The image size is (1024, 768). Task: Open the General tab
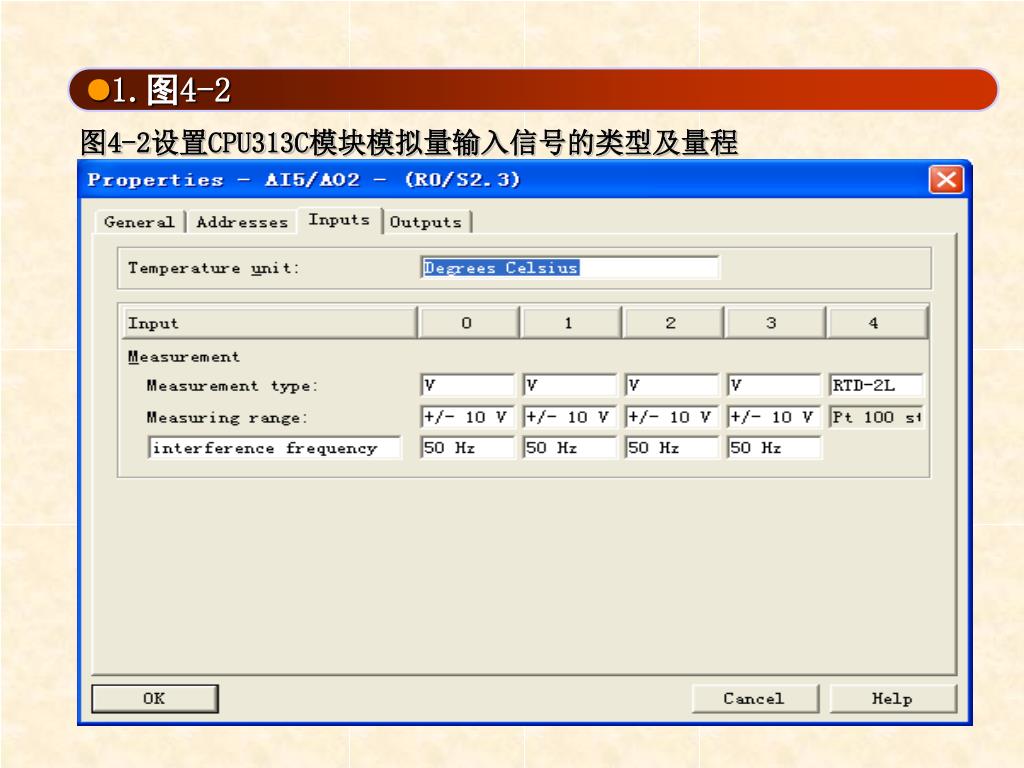click(x=139, y=222)
